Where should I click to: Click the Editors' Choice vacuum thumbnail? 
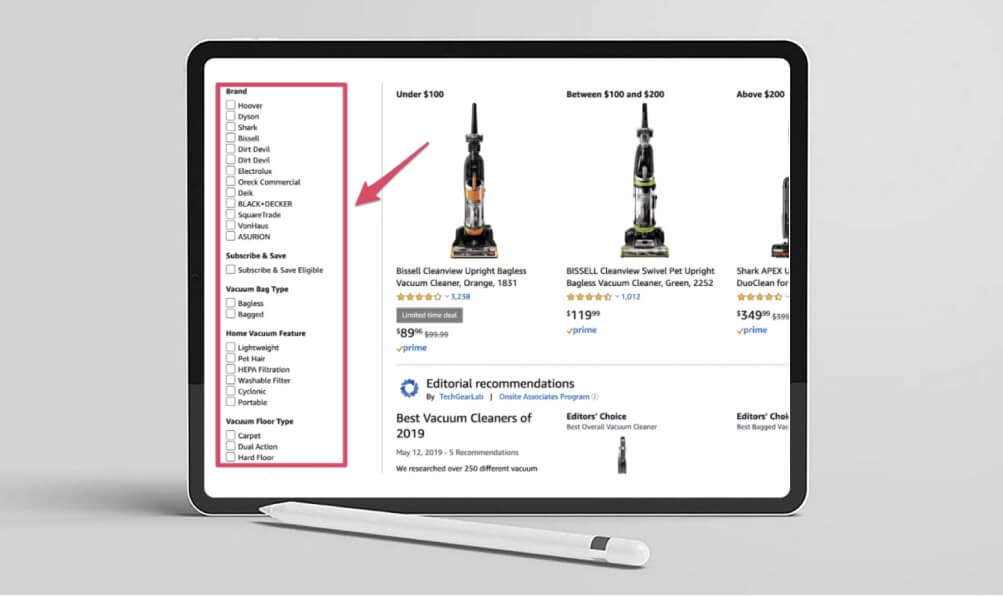622,455
